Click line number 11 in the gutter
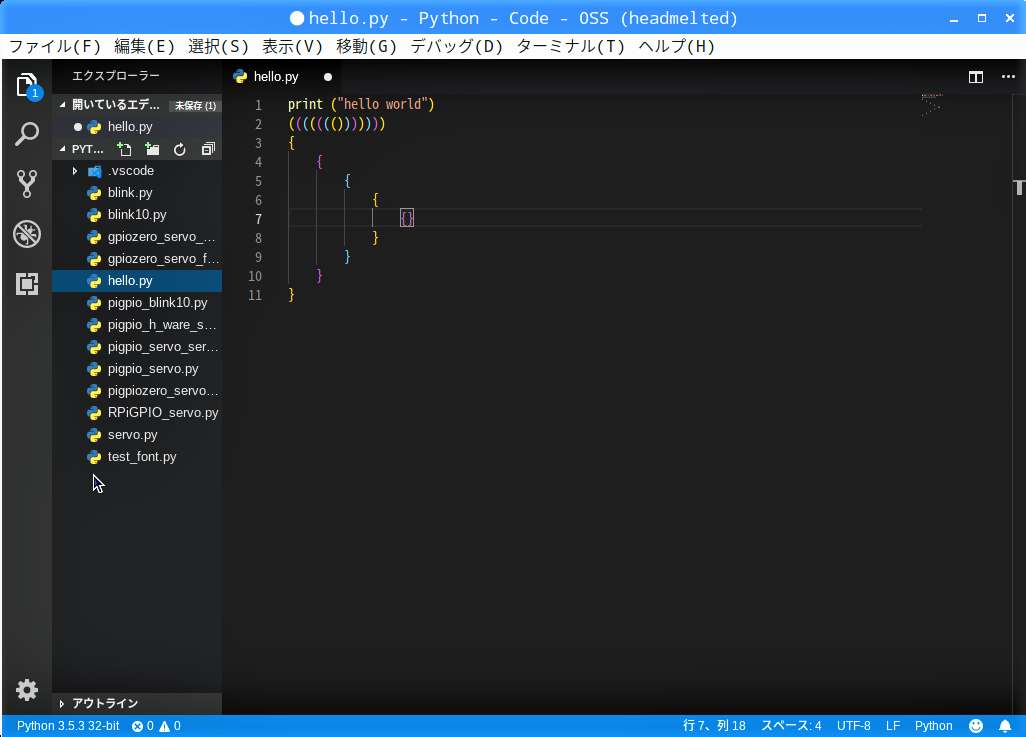1026x737 pixels. pos(255,295)
